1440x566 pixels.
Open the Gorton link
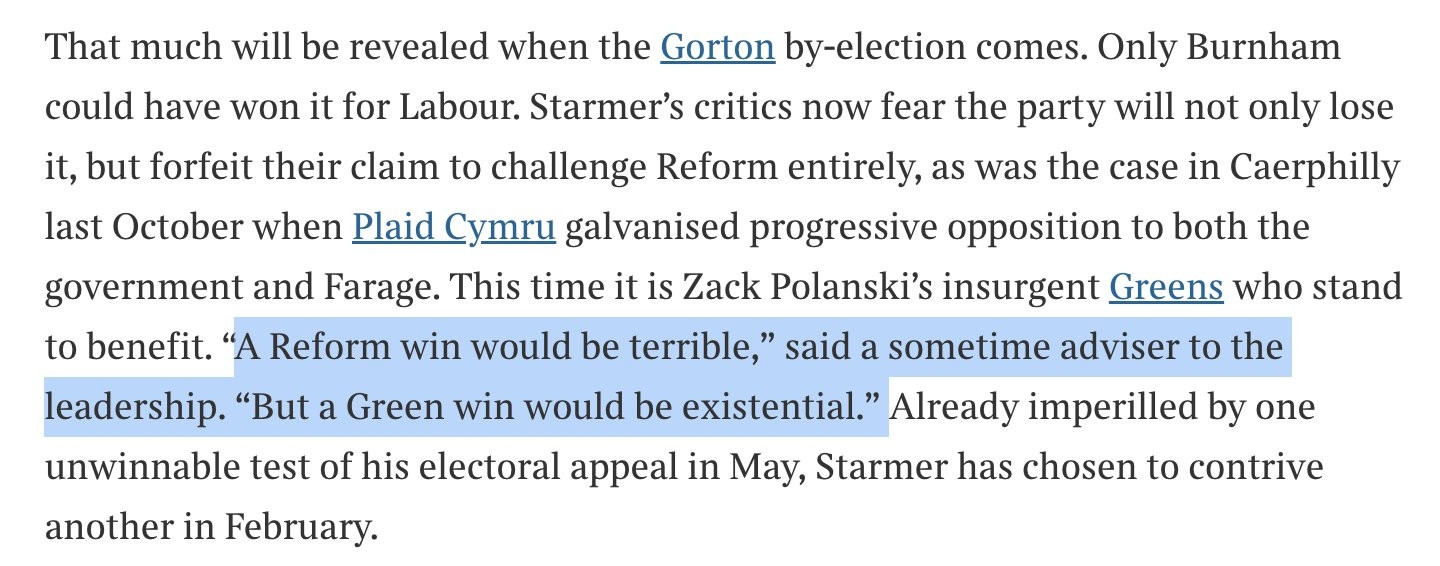pyautogui.click(x=717, y=47)
